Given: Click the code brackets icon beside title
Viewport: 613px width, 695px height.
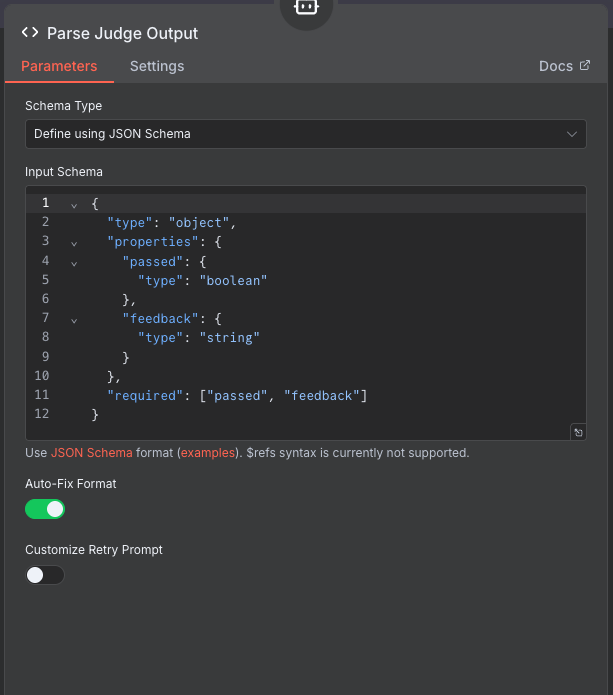Looking at the screenshot, I should (x=30, y=32).
